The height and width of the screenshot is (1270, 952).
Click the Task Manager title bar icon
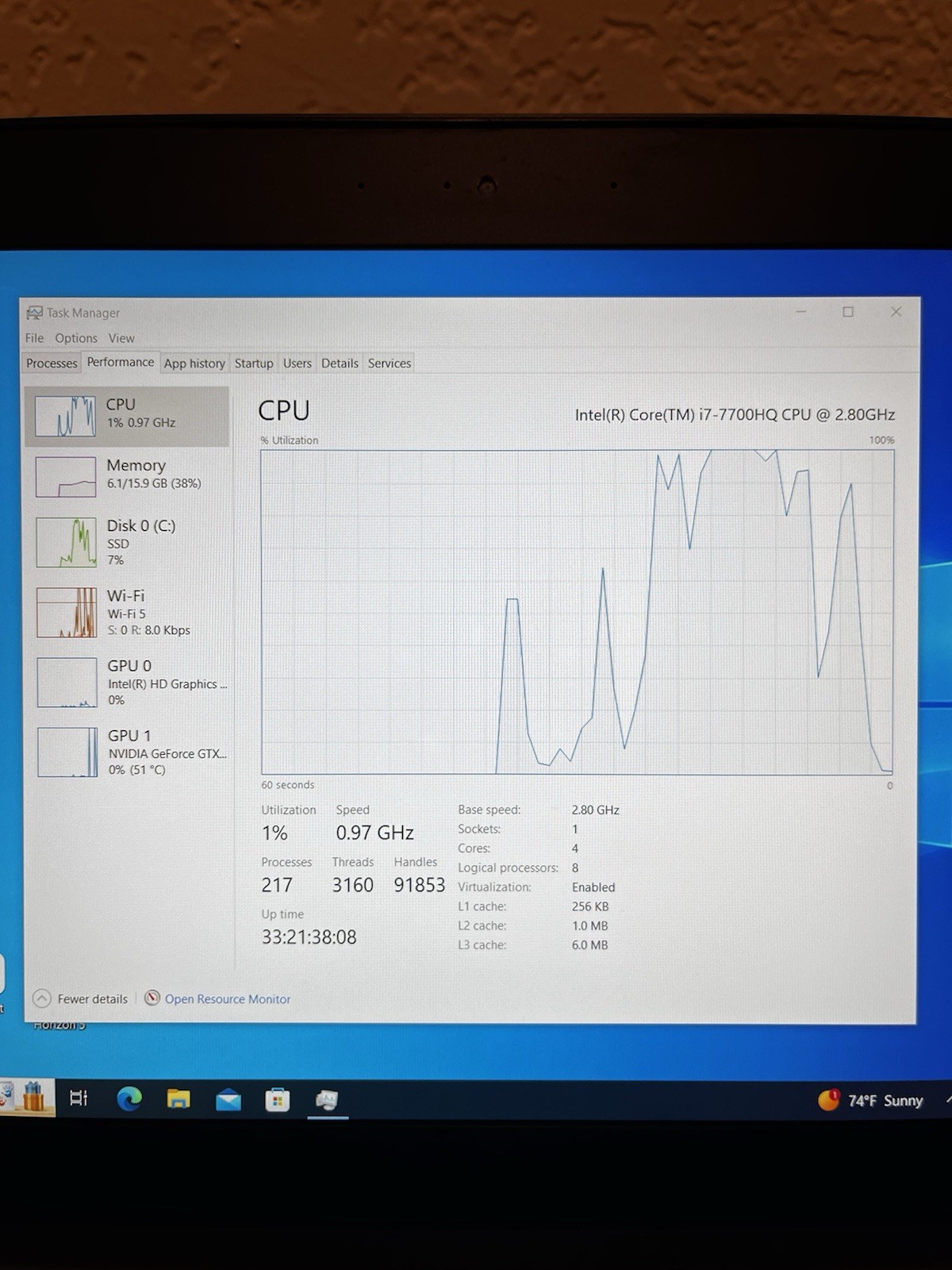[x=34, y=313]
